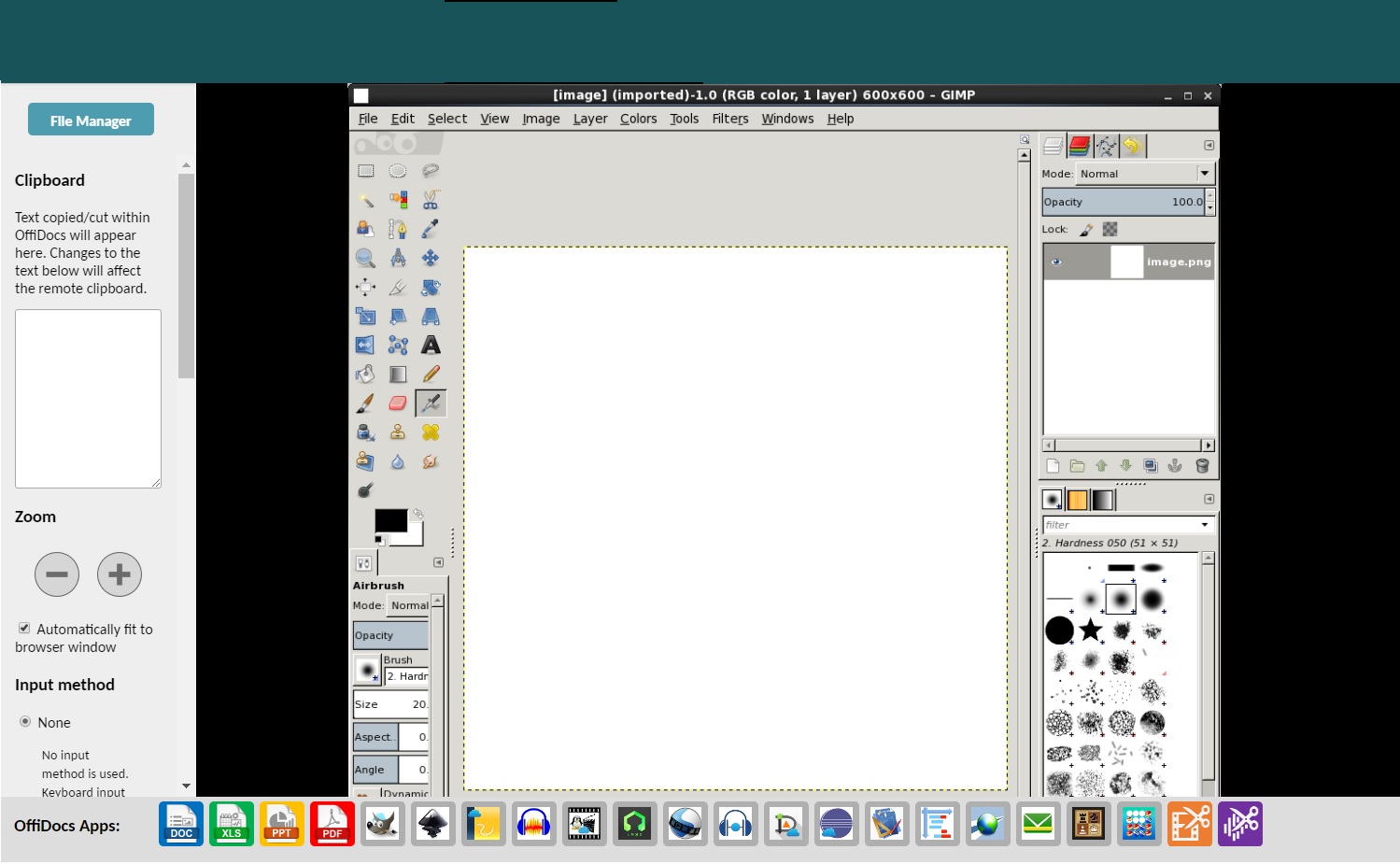The image size is (1400, 864).
Task: Select the Clone tool
Action: (x=398, y=432)
